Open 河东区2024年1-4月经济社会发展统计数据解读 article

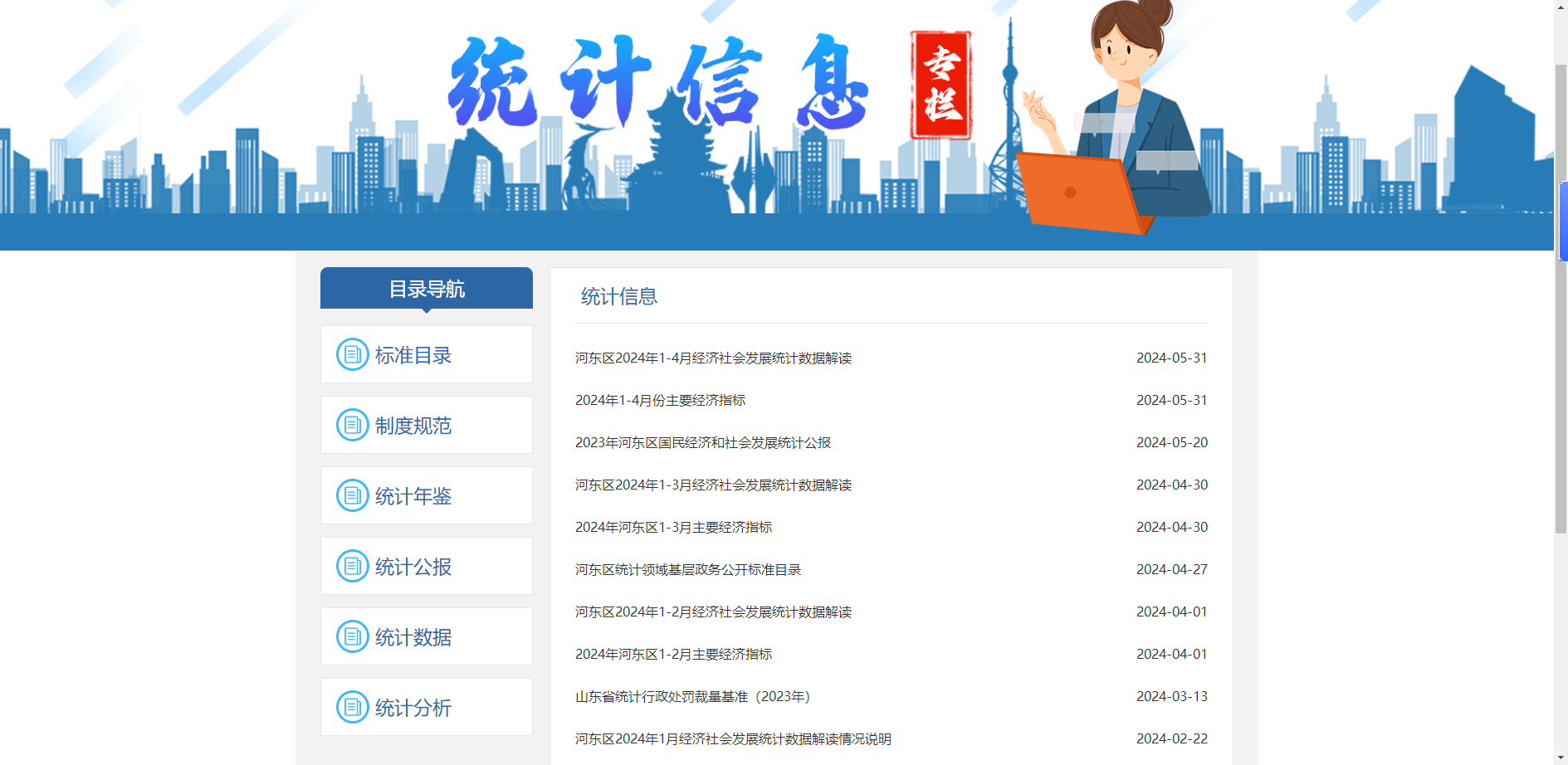[x=713, y=358]
